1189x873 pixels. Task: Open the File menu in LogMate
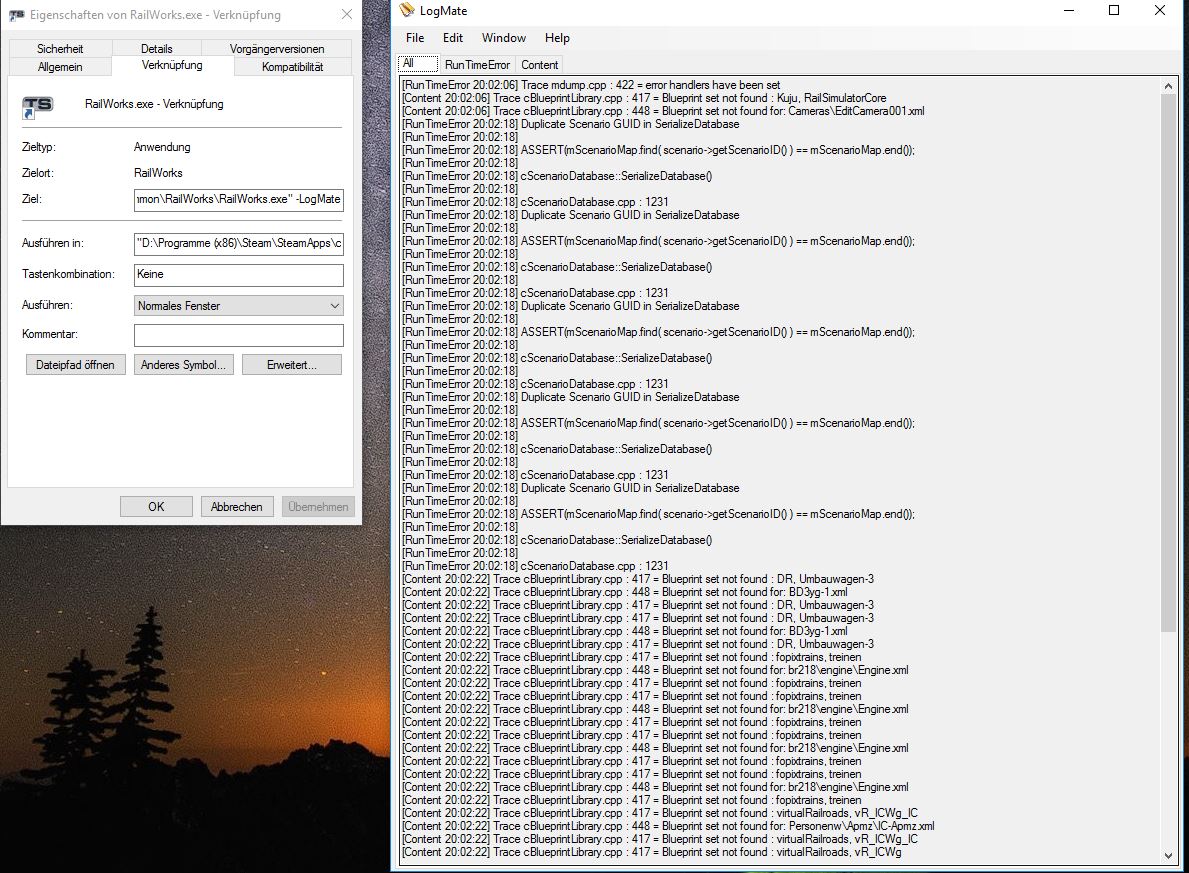click(x=415, y=38)
